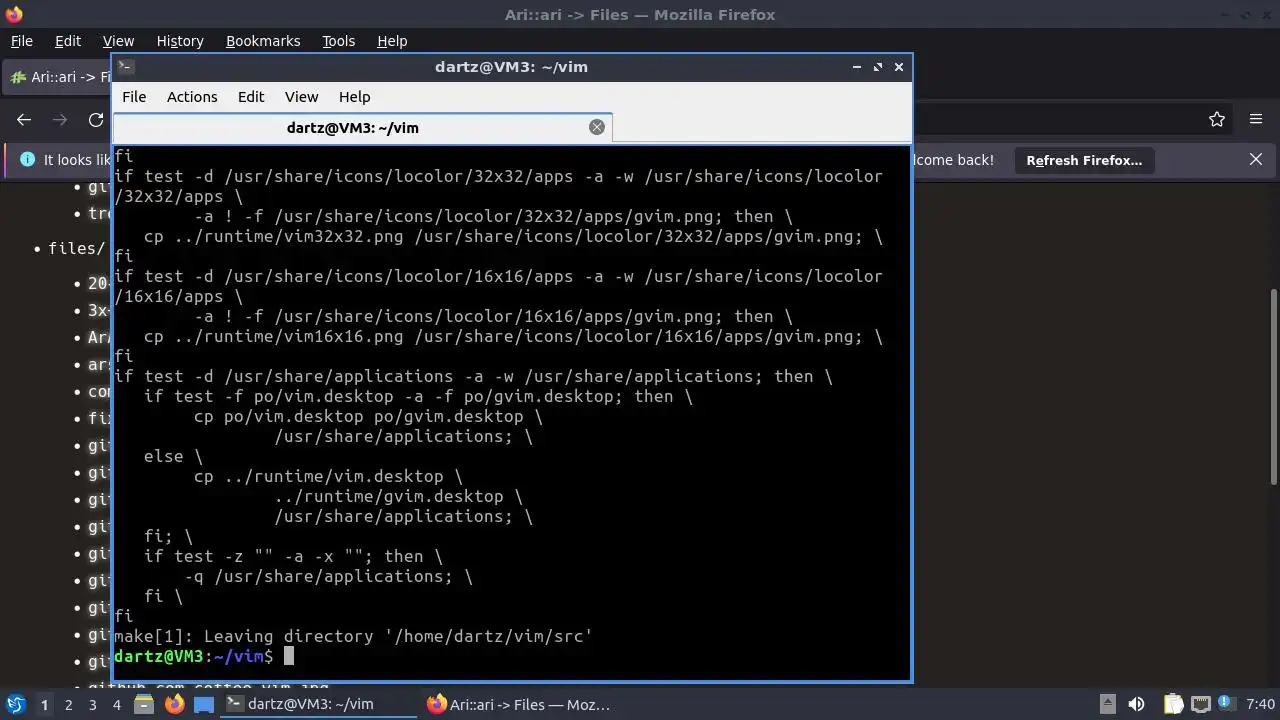This screenshot has height=720, width=1280.
Task: Open Firefox Bookmarks menu
Action: [x=263, y=41]
